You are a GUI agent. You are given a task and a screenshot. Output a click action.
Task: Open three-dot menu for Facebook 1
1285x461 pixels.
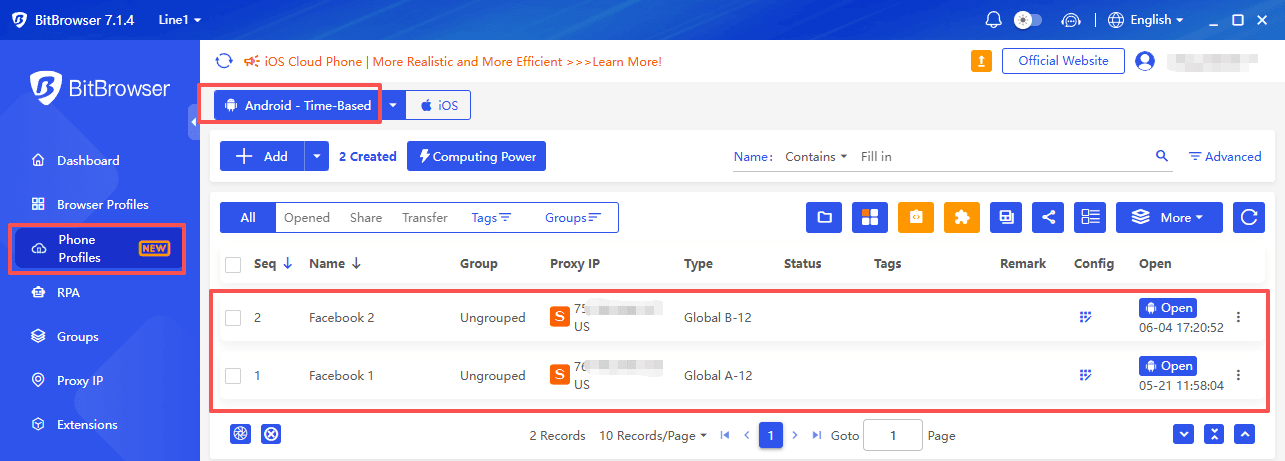1239,375
